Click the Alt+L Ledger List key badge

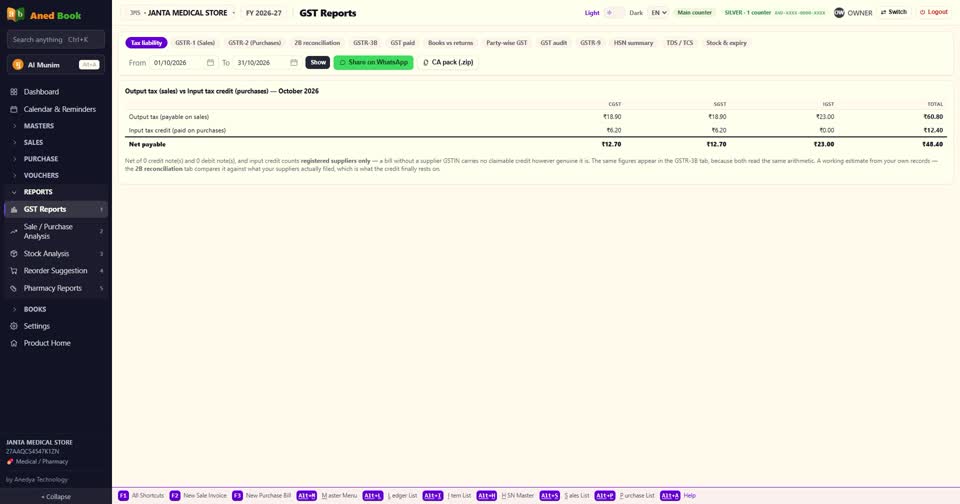373,495
